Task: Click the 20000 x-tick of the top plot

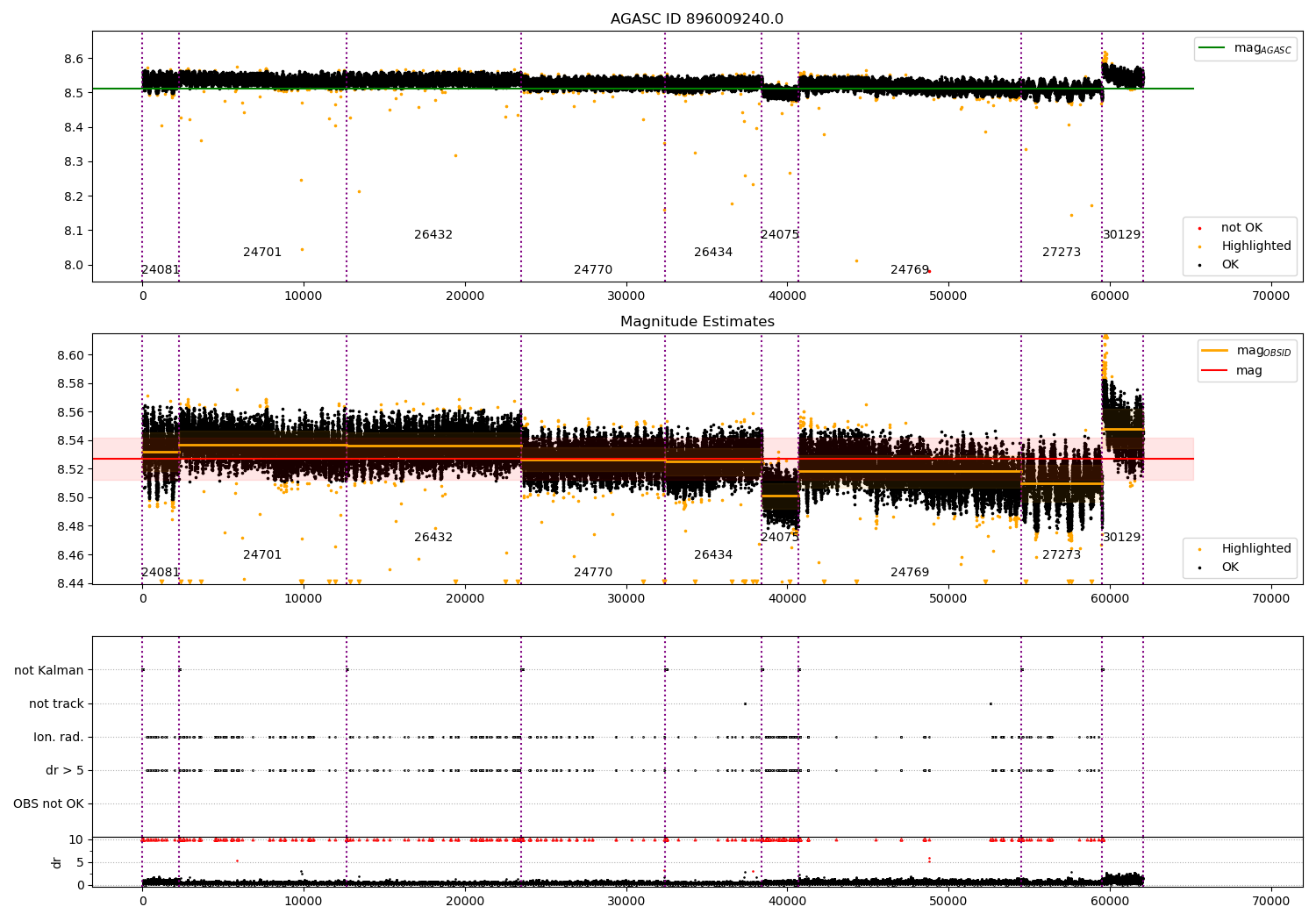Action: tap(465, 296)
